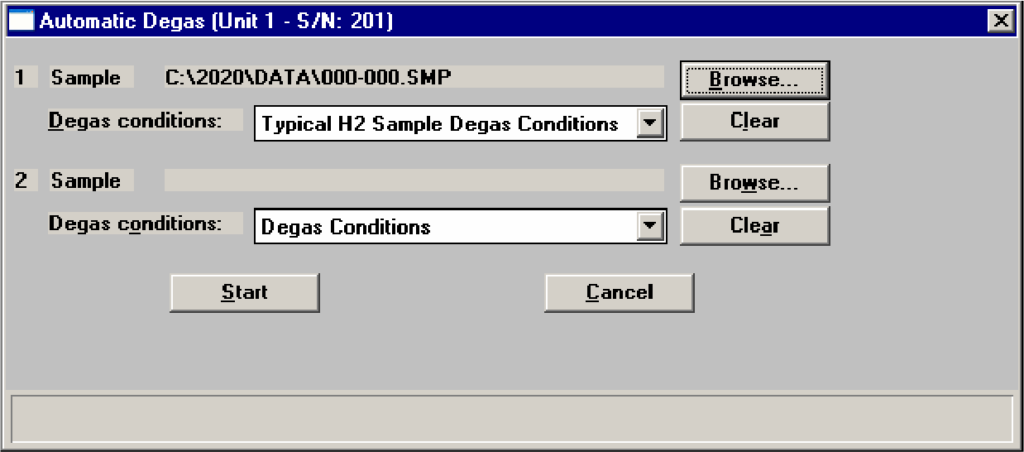The height and width of the screenshot is (452, 1024).
Task: Cancel the automatic degas dialog
Action: coord(619,292)
